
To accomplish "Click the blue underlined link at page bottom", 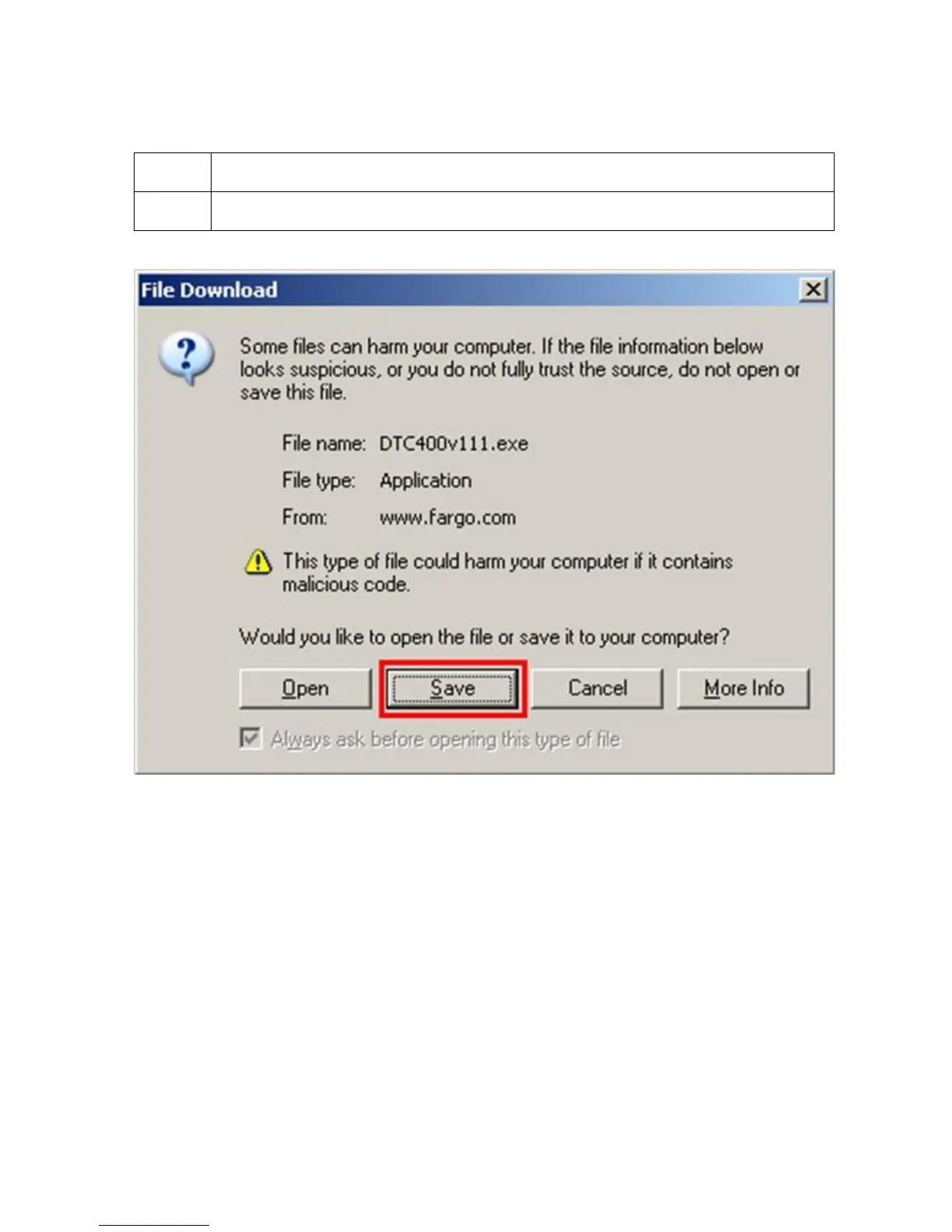I will 154,1225.
